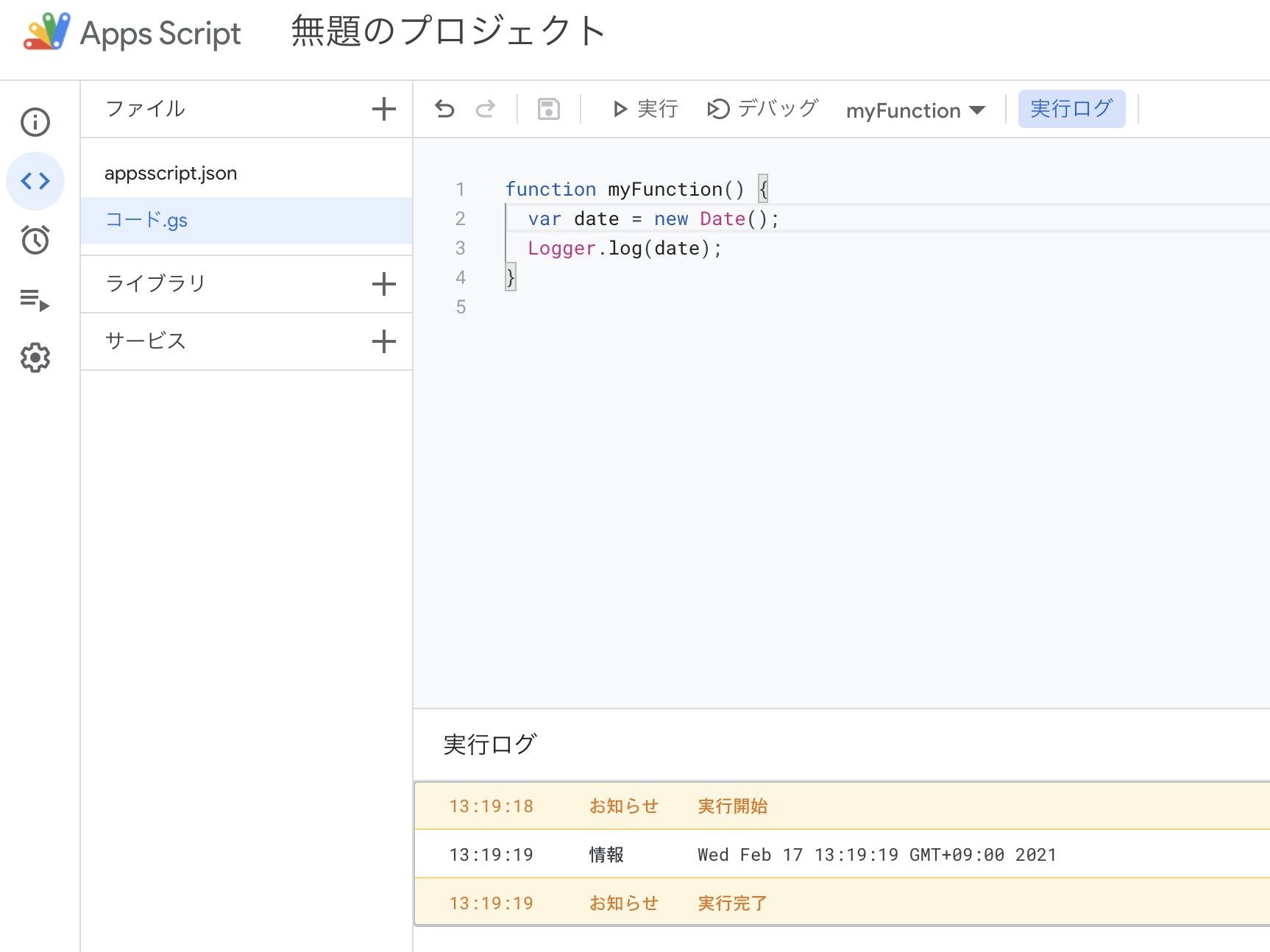Select the コード.gs file
The width and height of the screenshot is (1270, 952).
147,220
